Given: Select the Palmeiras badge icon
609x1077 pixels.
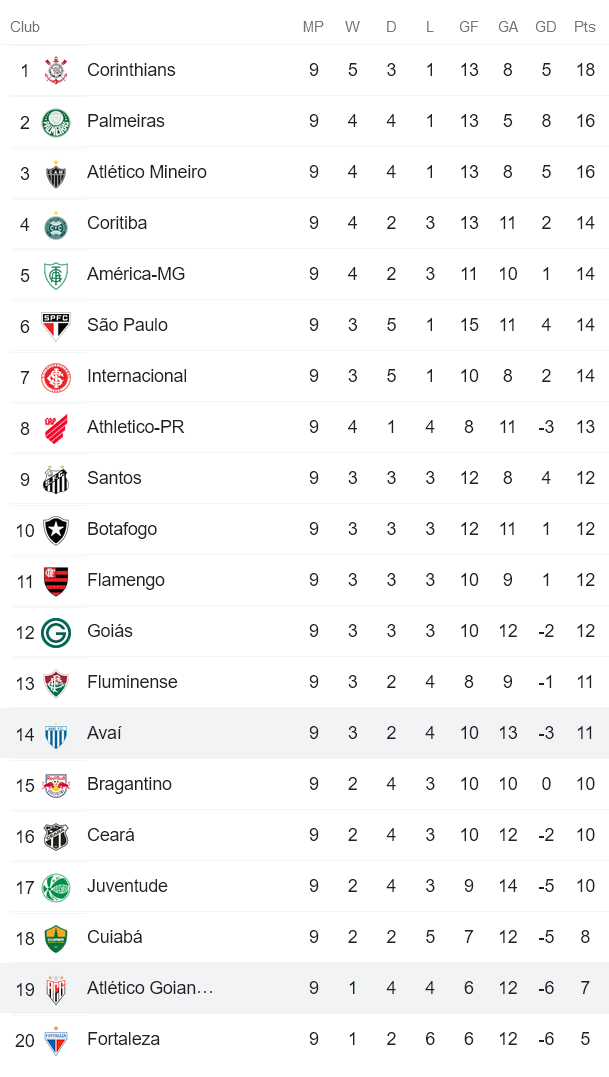Looking at the screenshot, I should 57,121.
